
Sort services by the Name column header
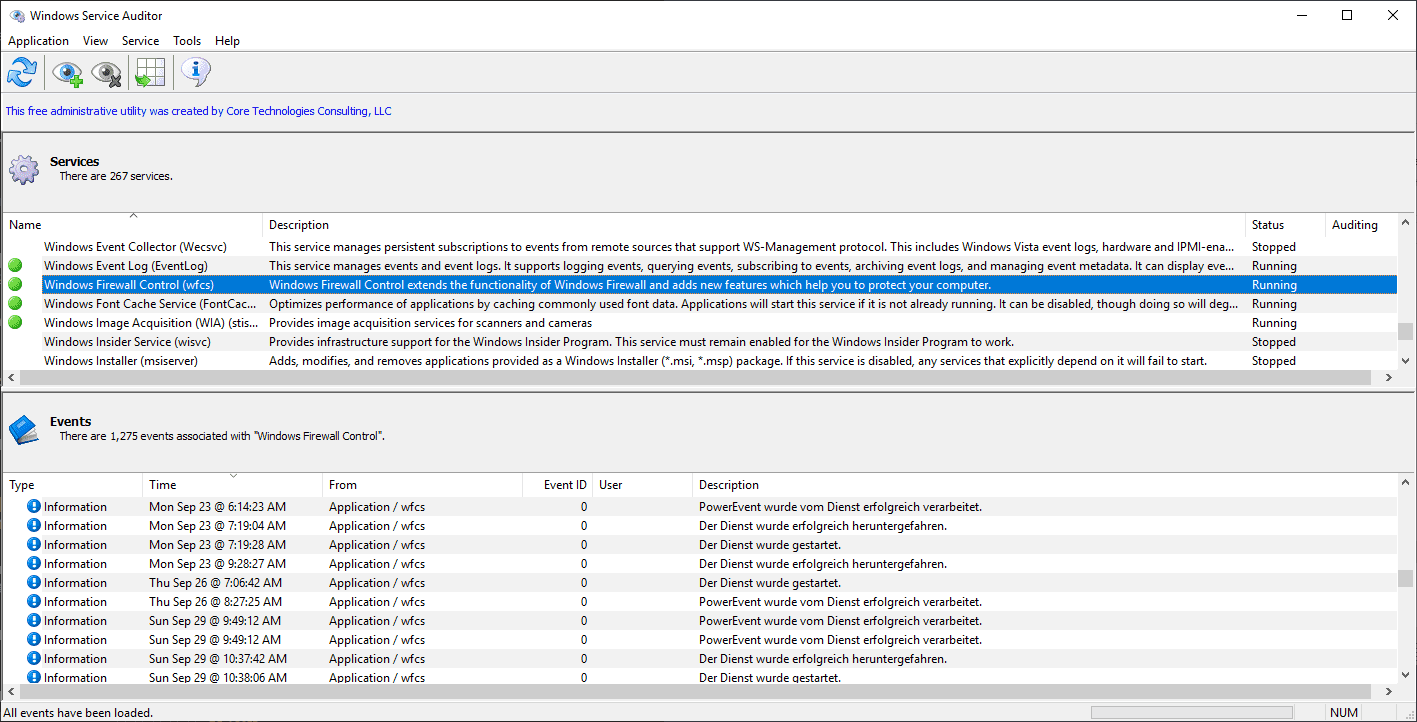click(132, 225)
